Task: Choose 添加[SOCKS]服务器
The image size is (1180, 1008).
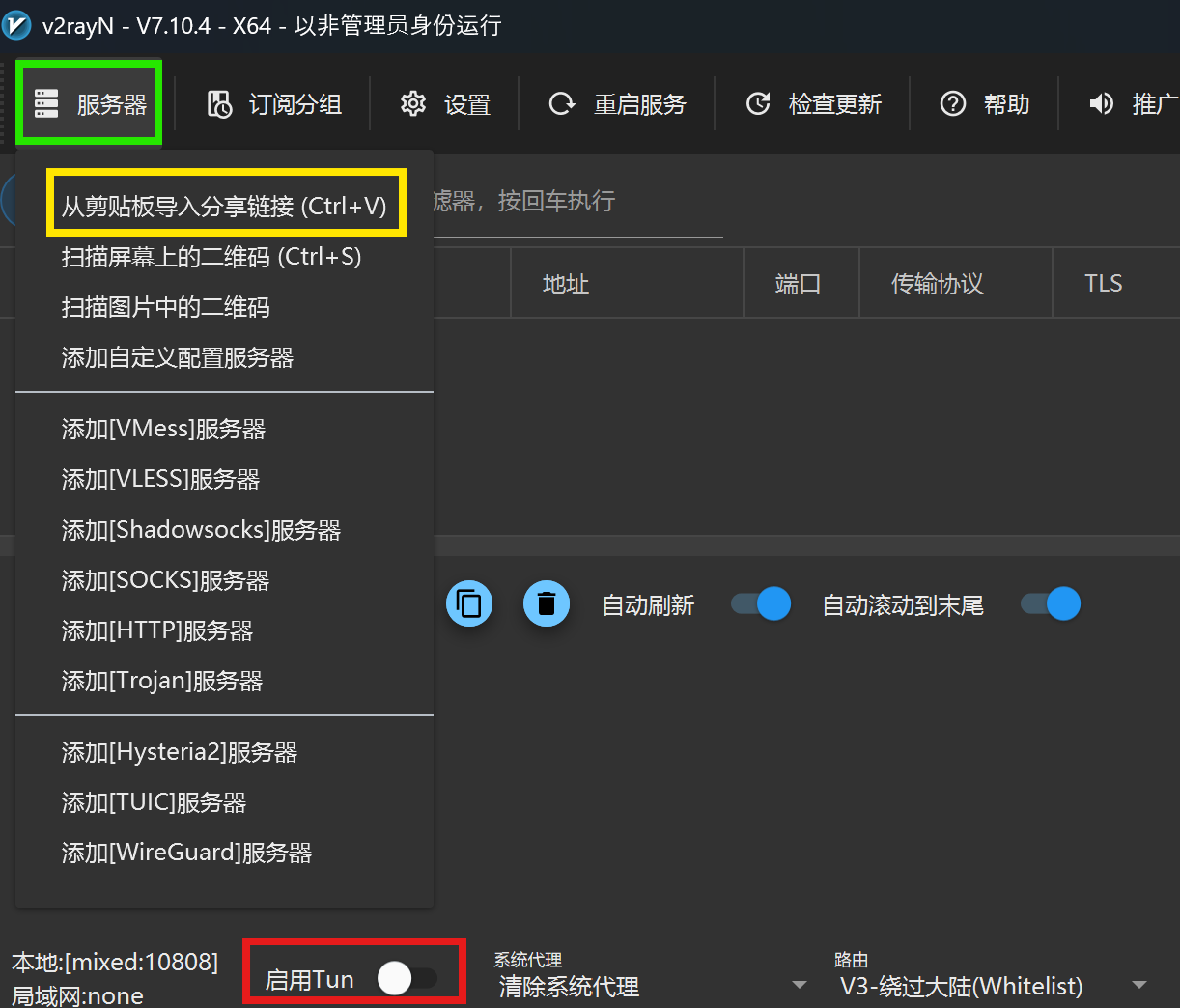Action: 225,580
